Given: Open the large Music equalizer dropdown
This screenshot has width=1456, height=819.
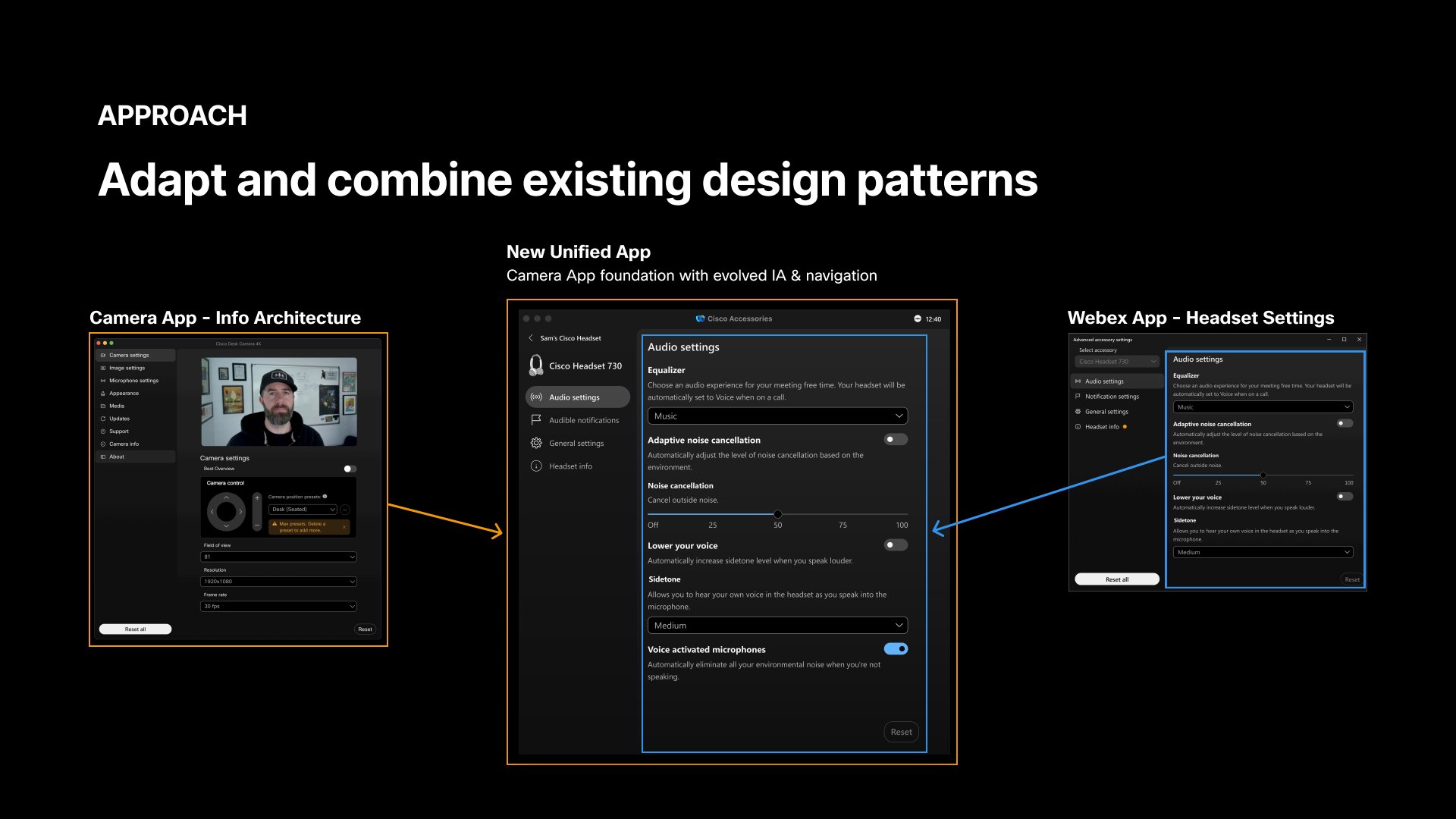Looking at the screenshot, I should [x=777, y=416].
